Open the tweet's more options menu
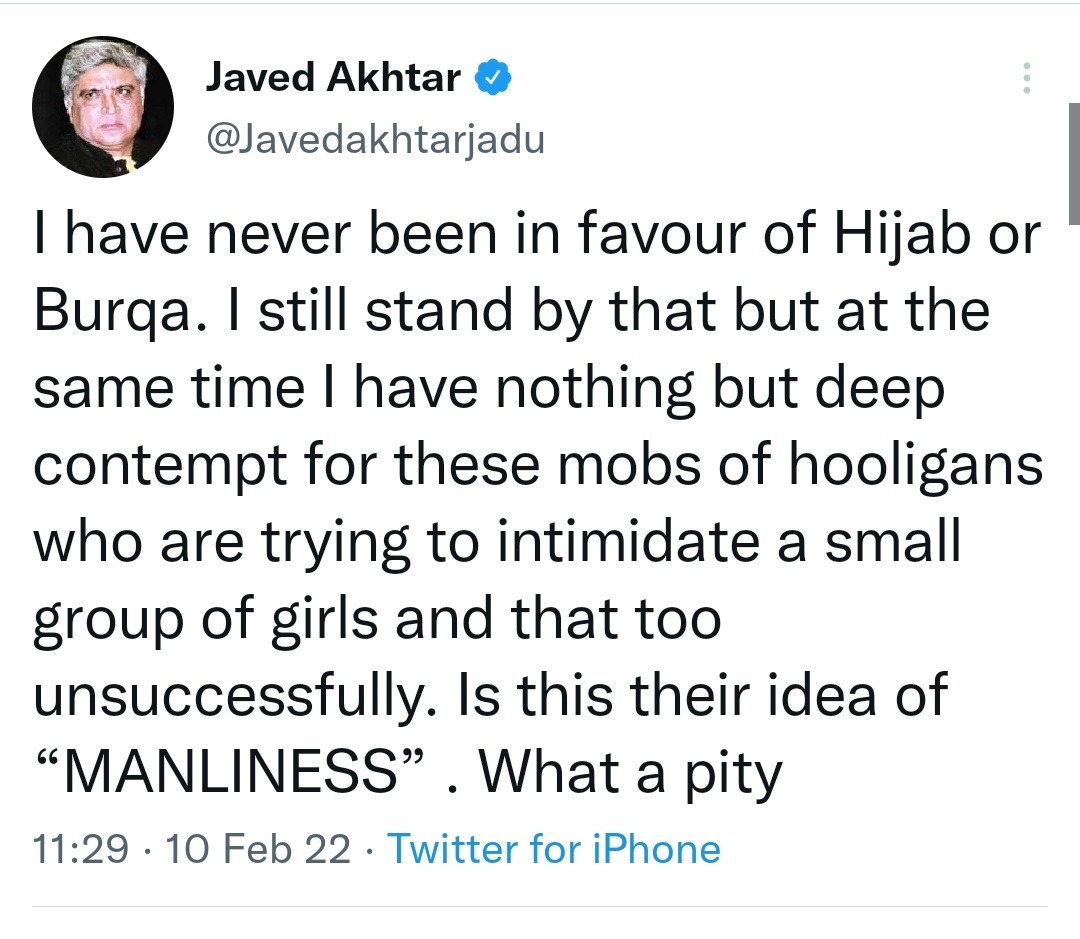The width and height of the screenshot is (1080, 939). 1026,79
